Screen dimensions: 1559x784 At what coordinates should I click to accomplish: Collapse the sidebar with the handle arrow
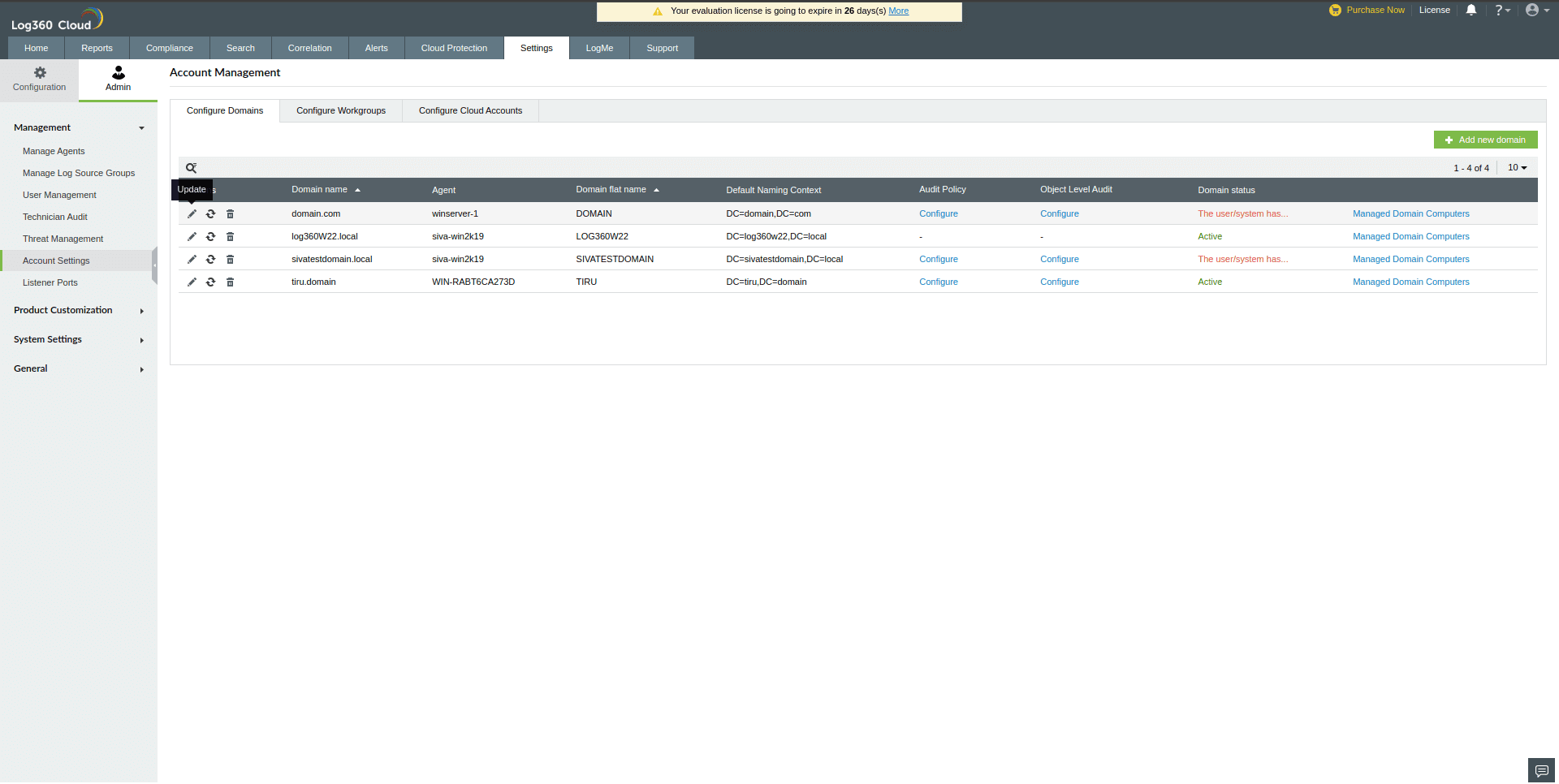coord(154,265)
